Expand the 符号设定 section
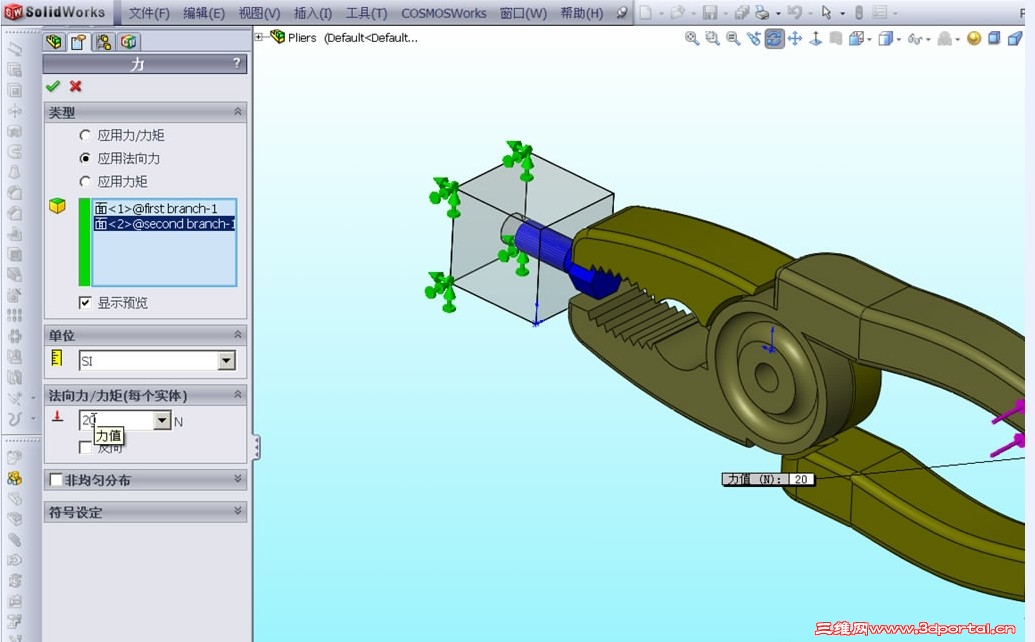This screenshot has height=642, width=1035. [238, 511]
